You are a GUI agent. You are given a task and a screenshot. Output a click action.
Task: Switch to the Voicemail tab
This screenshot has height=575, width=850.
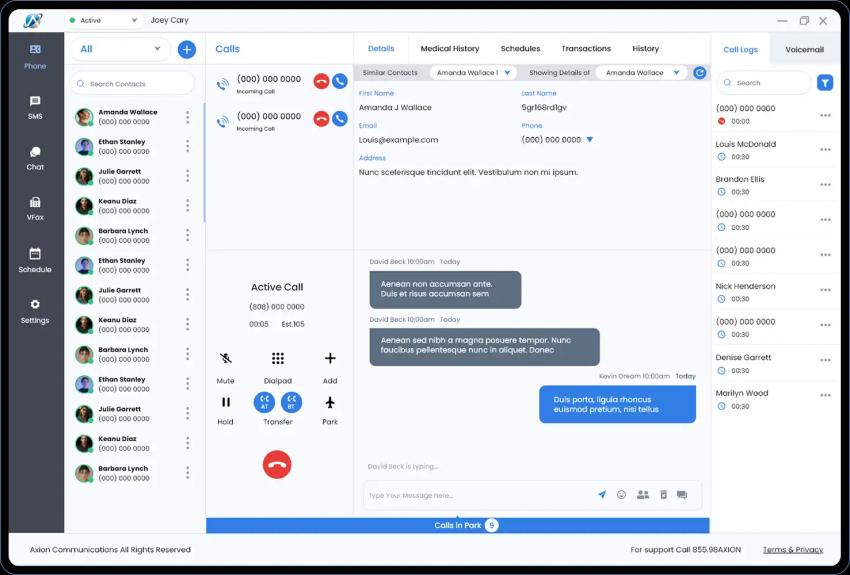804,49
